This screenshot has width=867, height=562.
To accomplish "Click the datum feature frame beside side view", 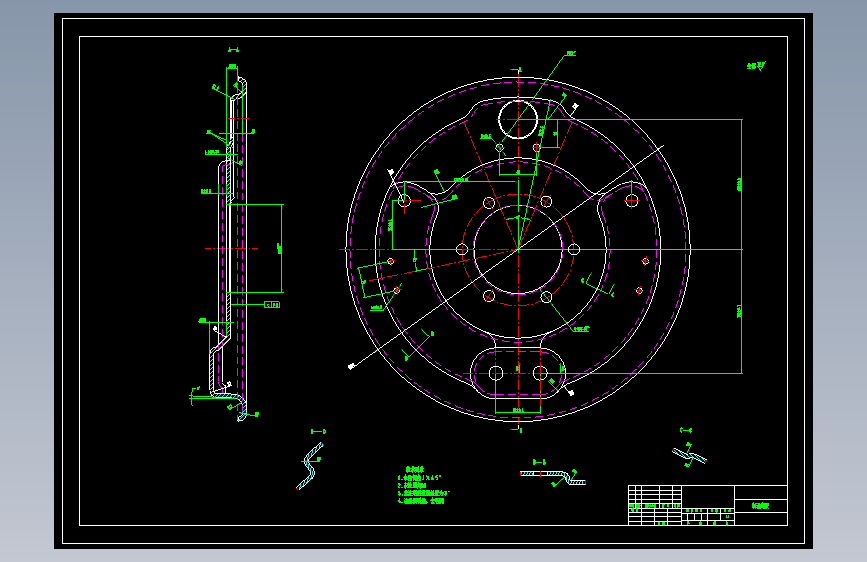I will [x=272, y=305].
